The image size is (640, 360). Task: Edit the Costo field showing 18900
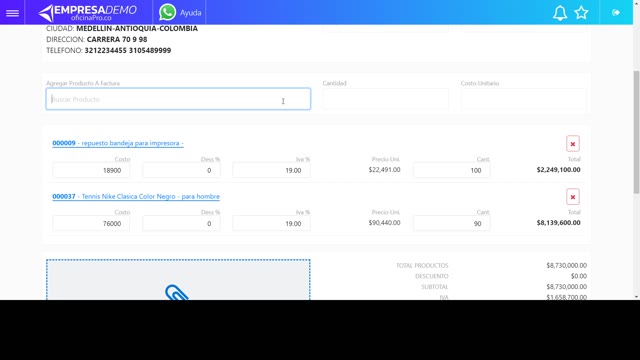91,170
